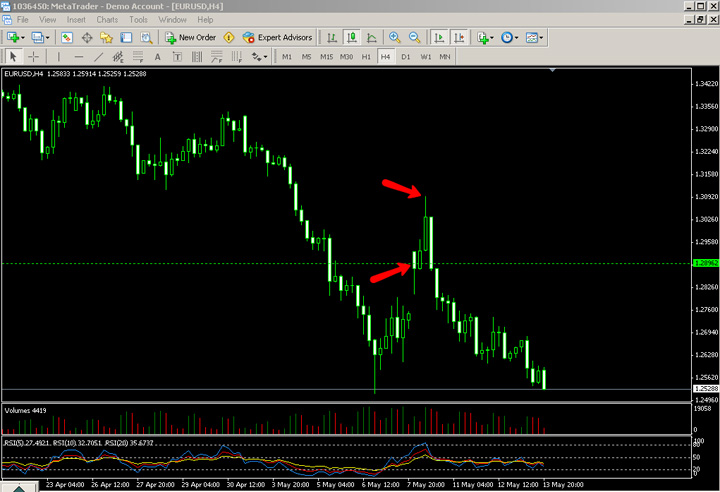
Task: Click the RSI indicator values label
Action: [79, 443]
